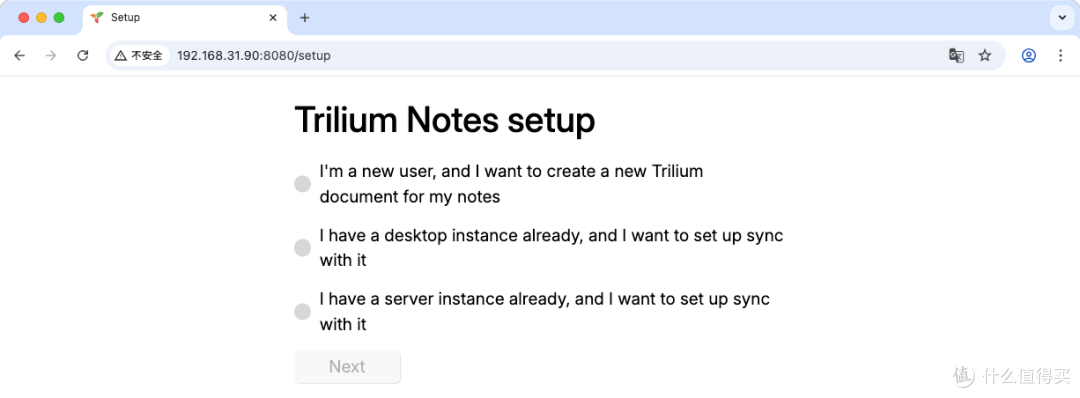Open the Chrome three-dot menu
This screenshot has height=398, width=1080.
1061,56
